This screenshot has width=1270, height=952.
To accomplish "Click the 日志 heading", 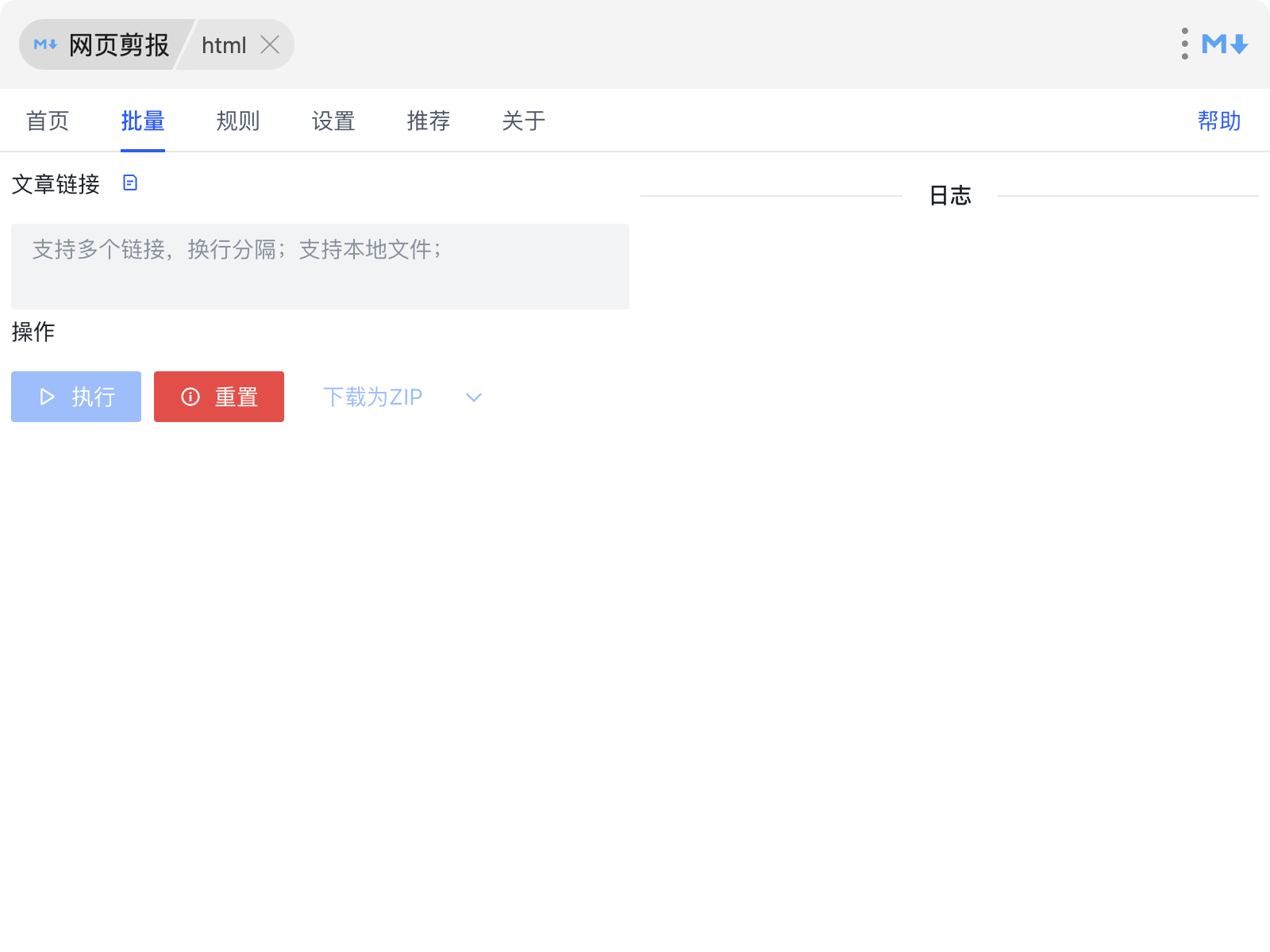I will click(950, 195).
